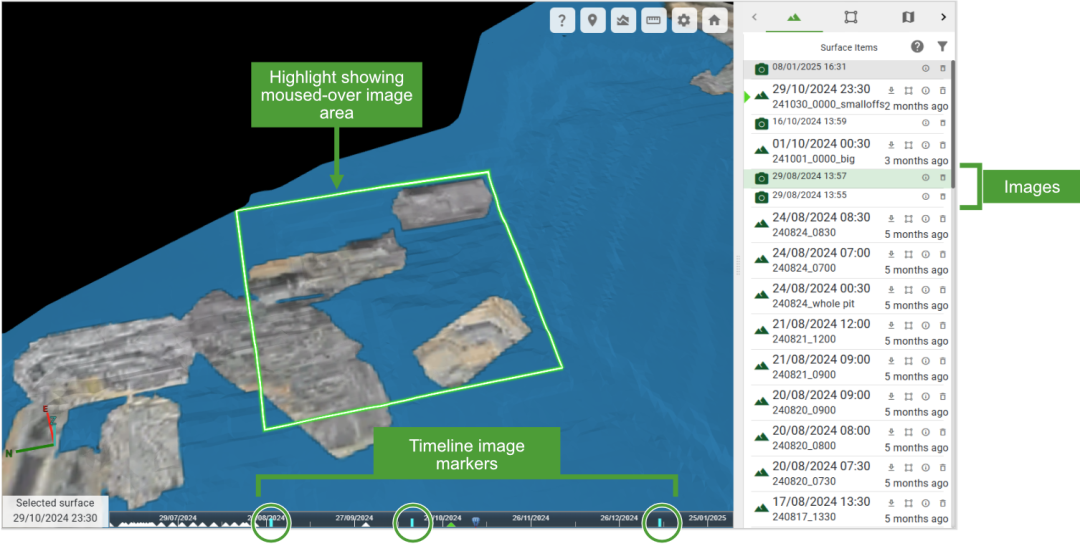The height and width of the screenshot is (546, 1080).
Task: Show more tabs with right chevron
Action: (x=944, y=17)
